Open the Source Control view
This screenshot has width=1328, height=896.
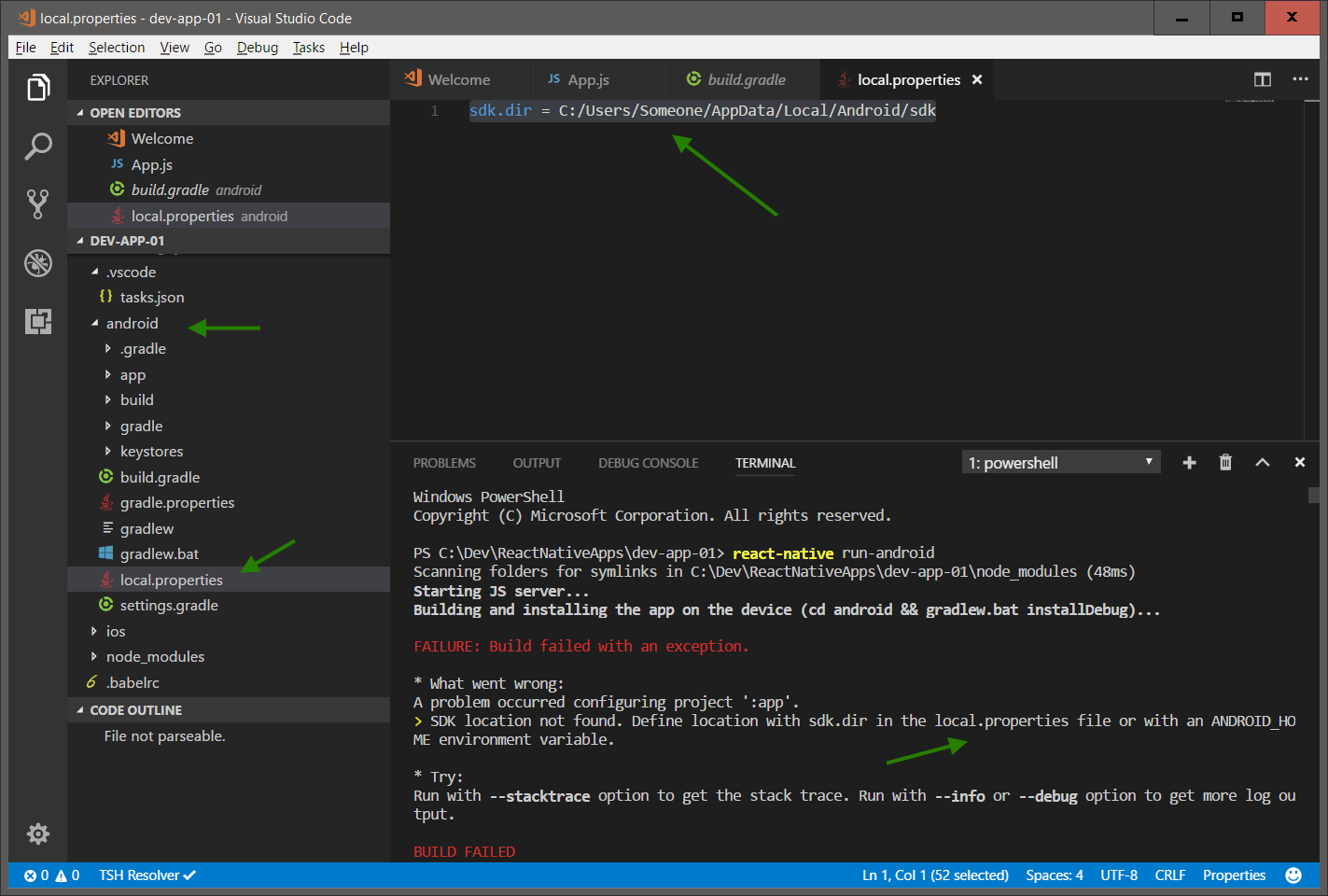coord(37,204)
